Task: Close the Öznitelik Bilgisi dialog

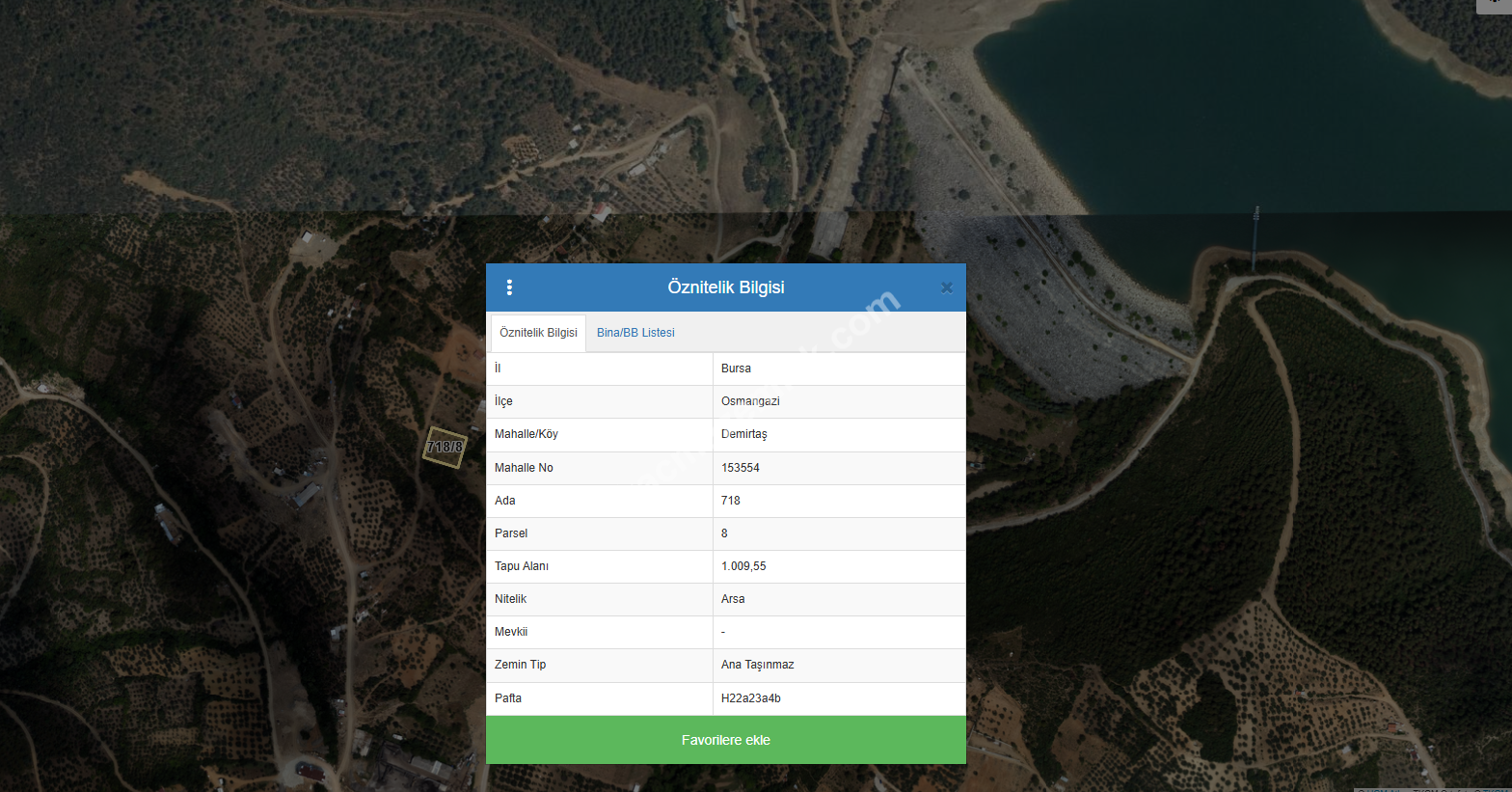Action: pos(947,287)
